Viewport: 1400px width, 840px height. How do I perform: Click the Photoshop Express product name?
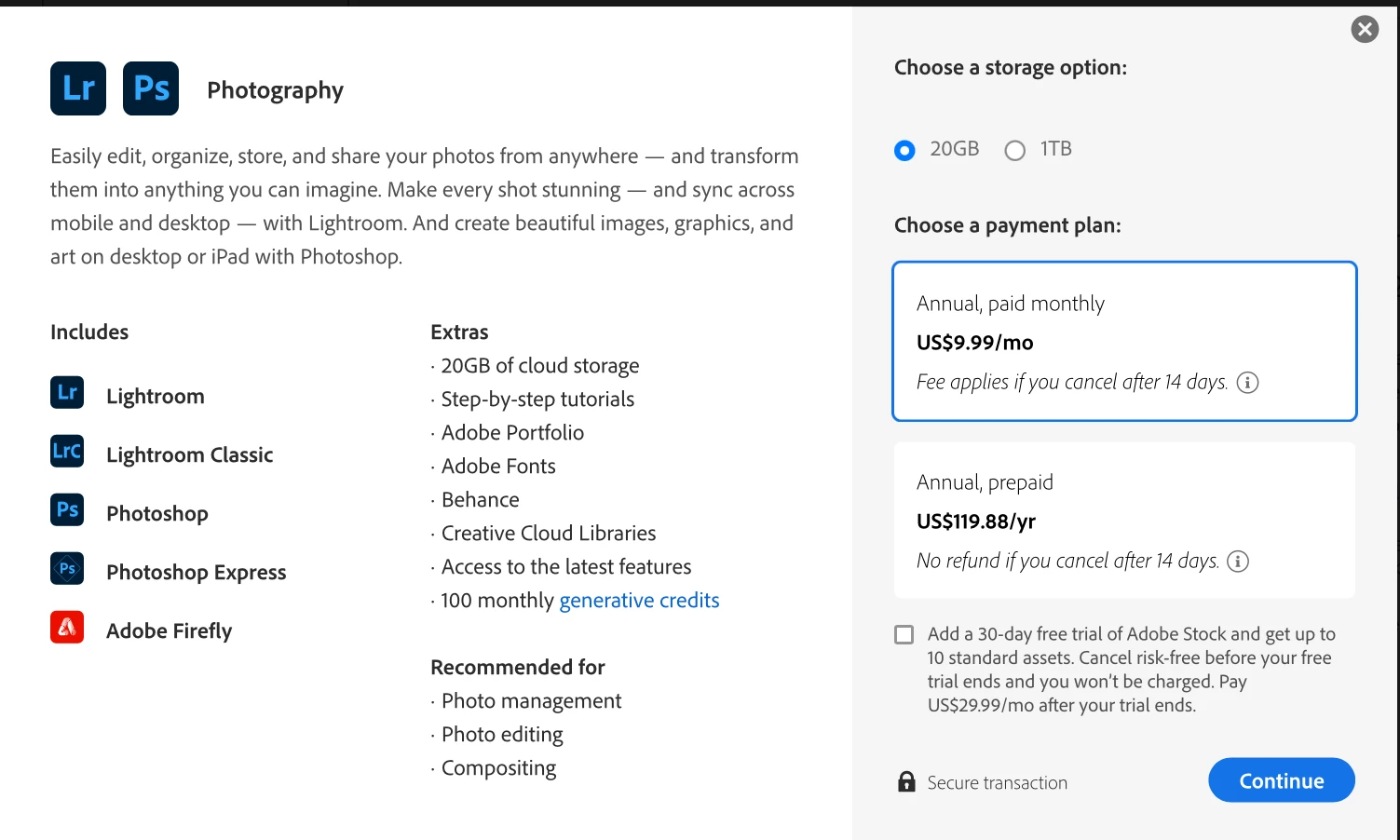(x=197, y=573)
